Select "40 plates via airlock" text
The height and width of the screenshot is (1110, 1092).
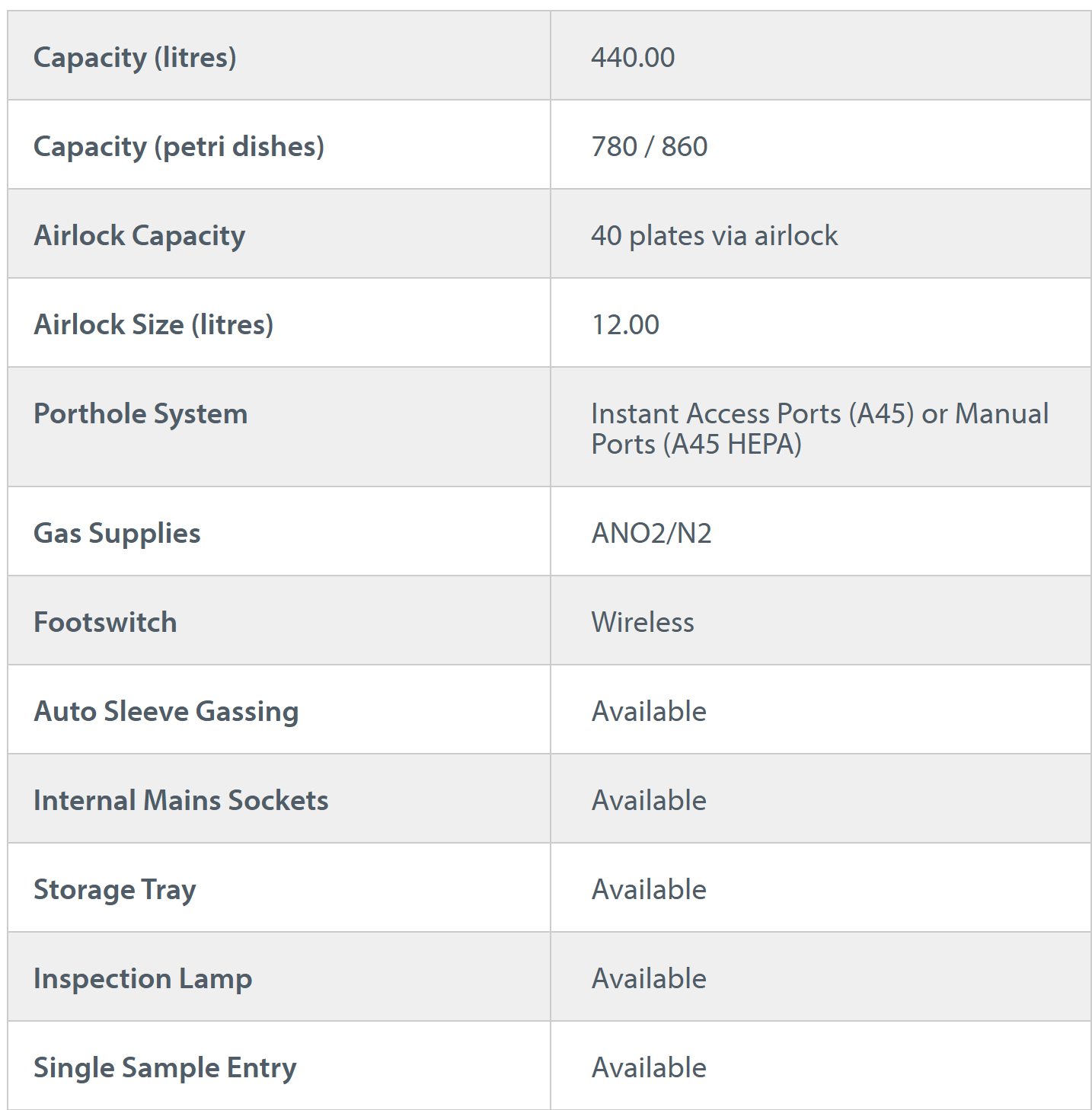click(714, 235)
